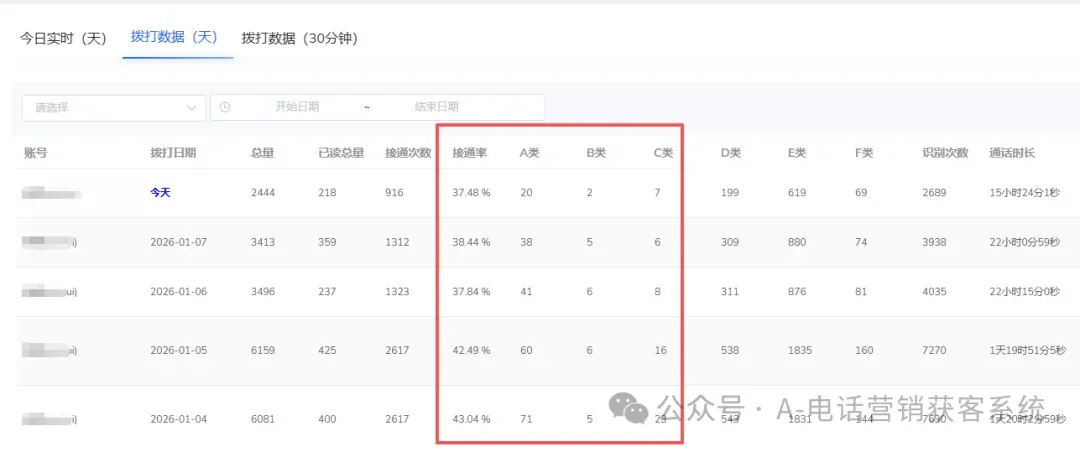Screen dimensions: 1080x452
Task: Click the 已读总量 column header
Action: [341, 153]
